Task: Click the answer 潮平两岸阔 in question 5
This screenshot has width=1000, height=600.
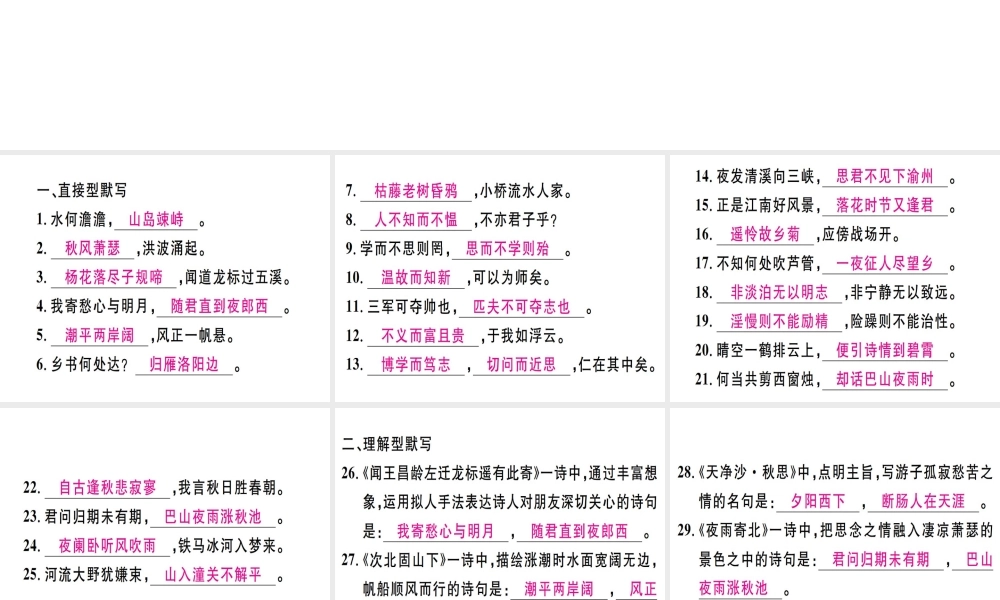Action: (x=99, y=335)
